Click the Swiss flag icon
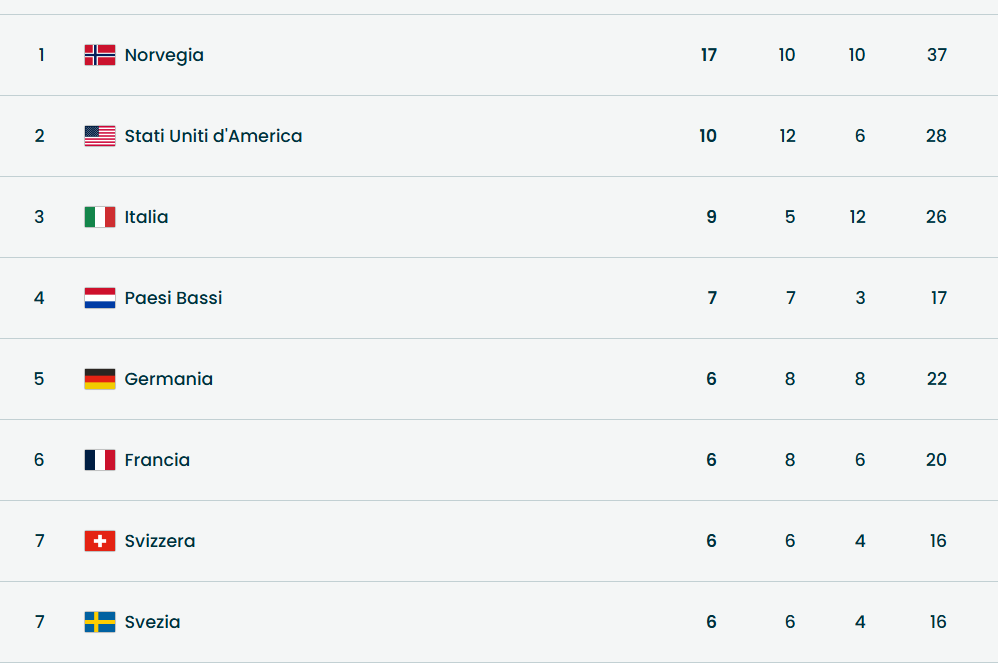The height and width of the screenshot is (663, 998). 100,541
